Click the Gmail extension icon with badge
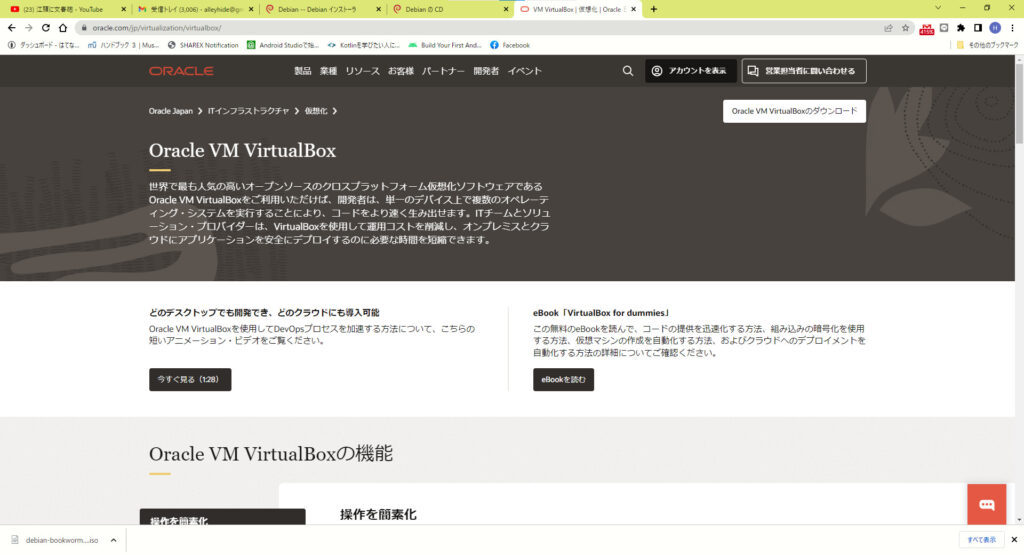1024x555 pixels. [926, 28]
